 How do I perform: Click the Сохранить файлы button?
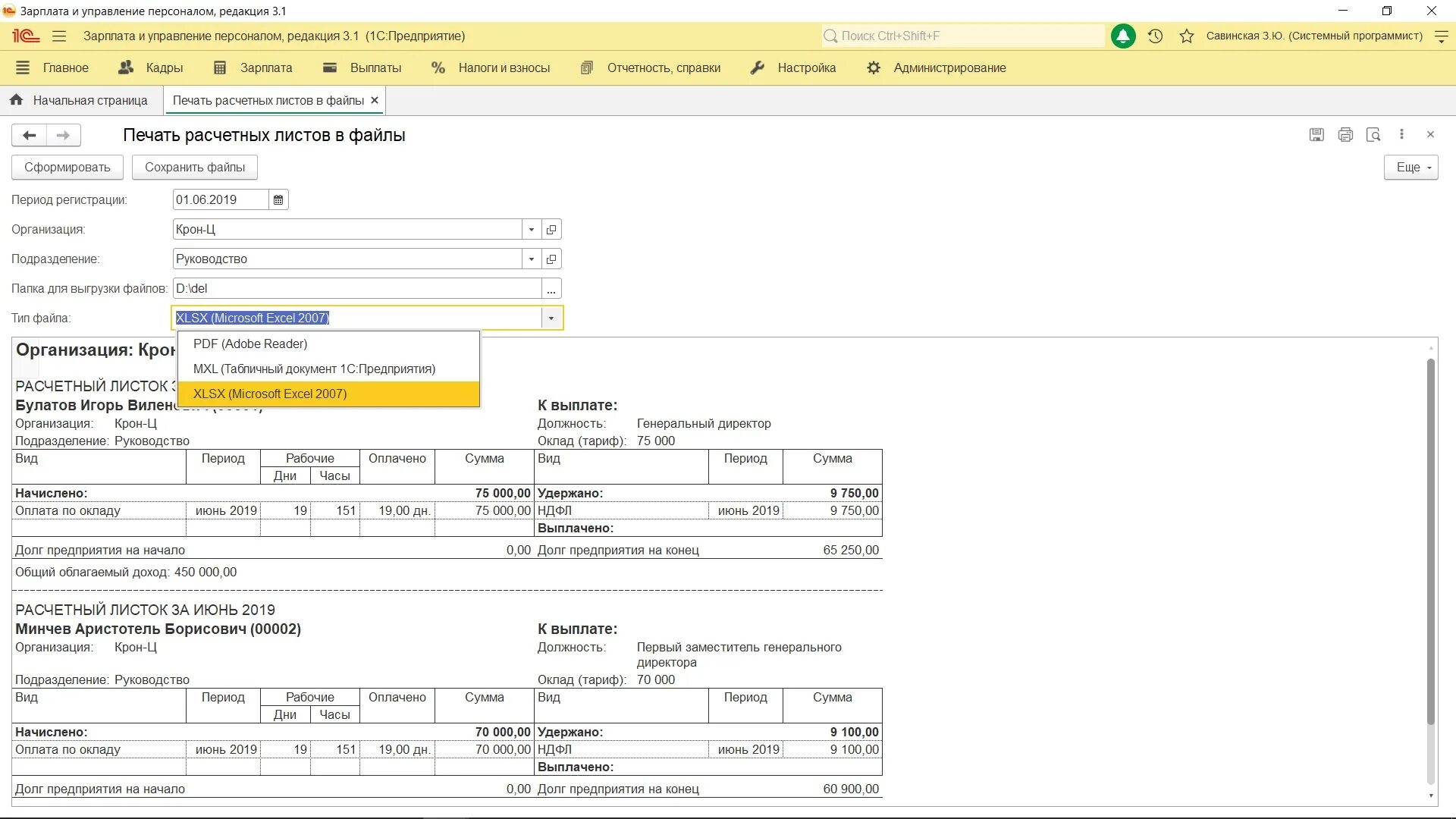point(195,168)
